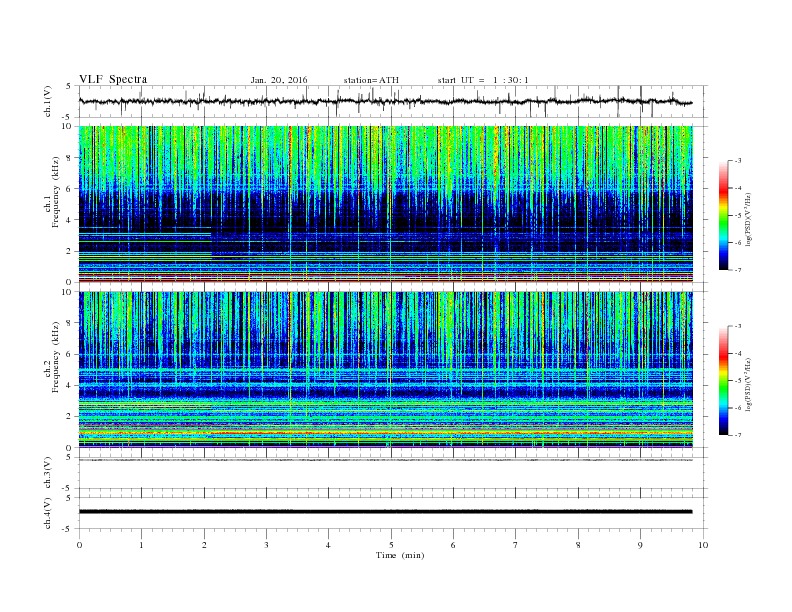
Task: Click the "4" kHz tick on ch.2 frequency axis
Action: [70, 385]
